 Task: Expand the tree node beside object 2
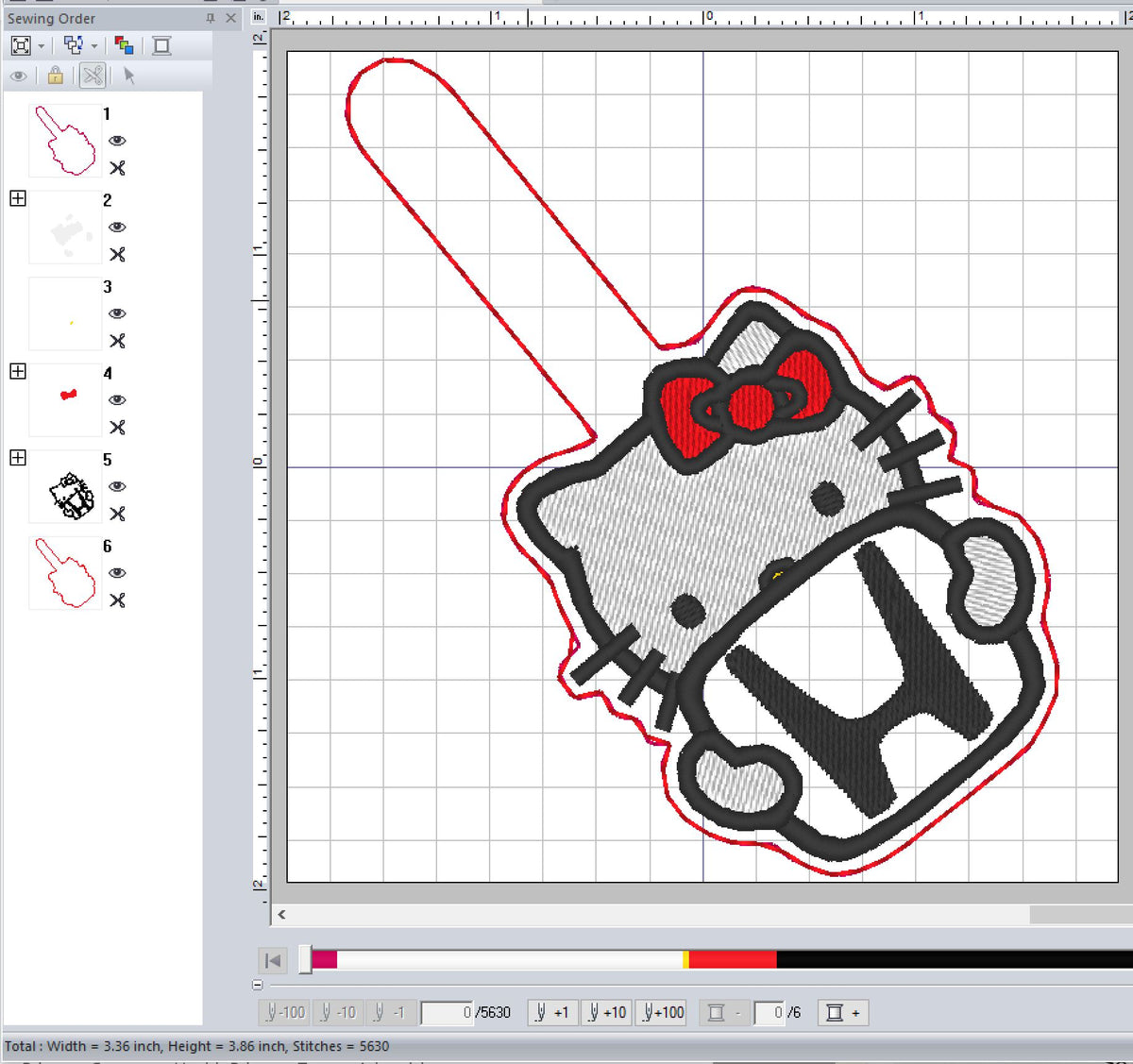click(16, 198)
